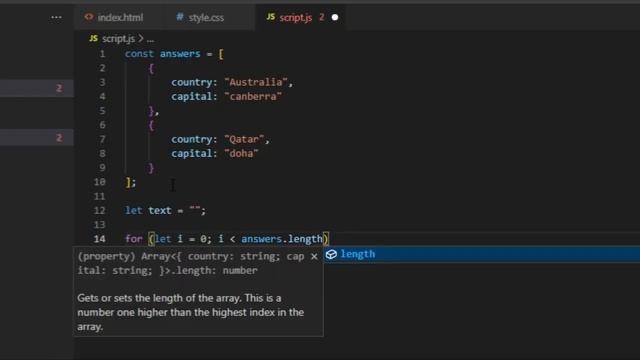The image size is (640, 360).
Task: Click the error count 2 on script.js tab
Action: (x=322, y=17)
